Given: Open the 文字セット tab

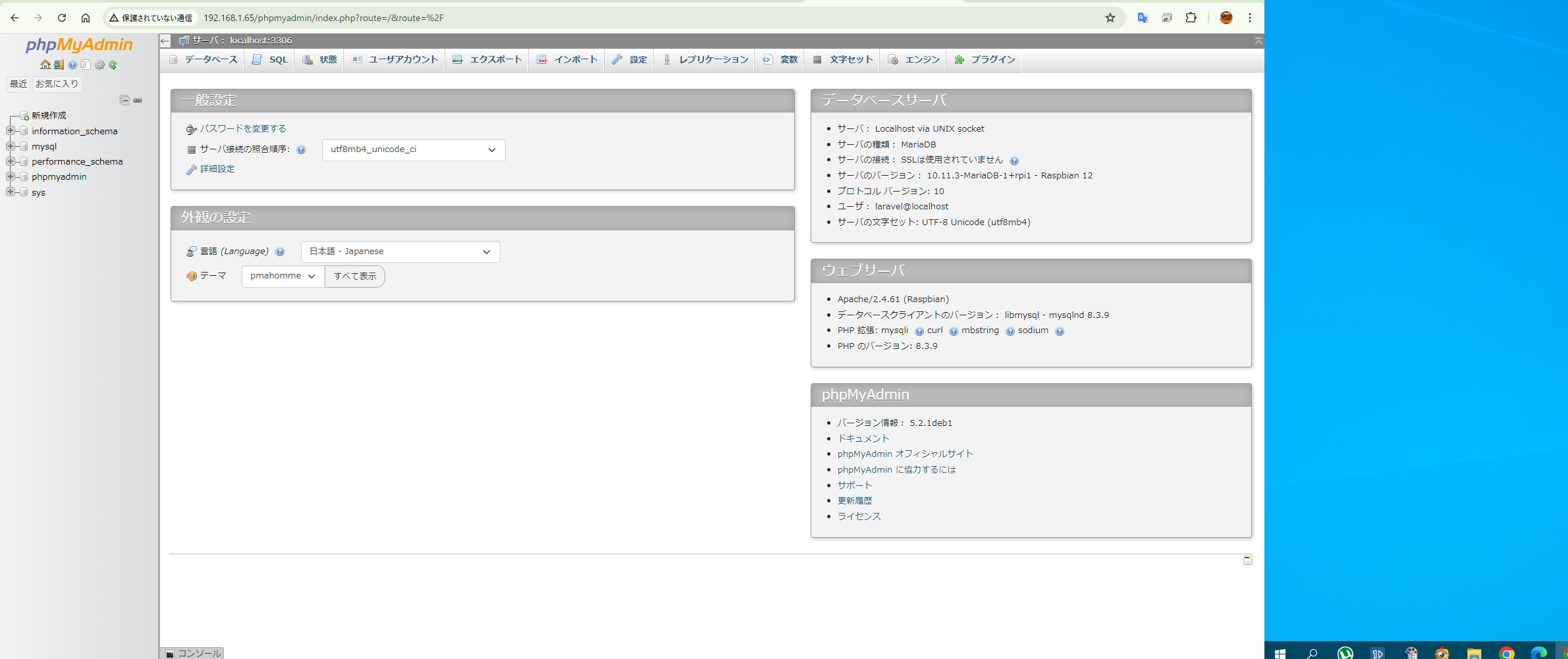Looking at the screenshot, I should tap(843, 60).
